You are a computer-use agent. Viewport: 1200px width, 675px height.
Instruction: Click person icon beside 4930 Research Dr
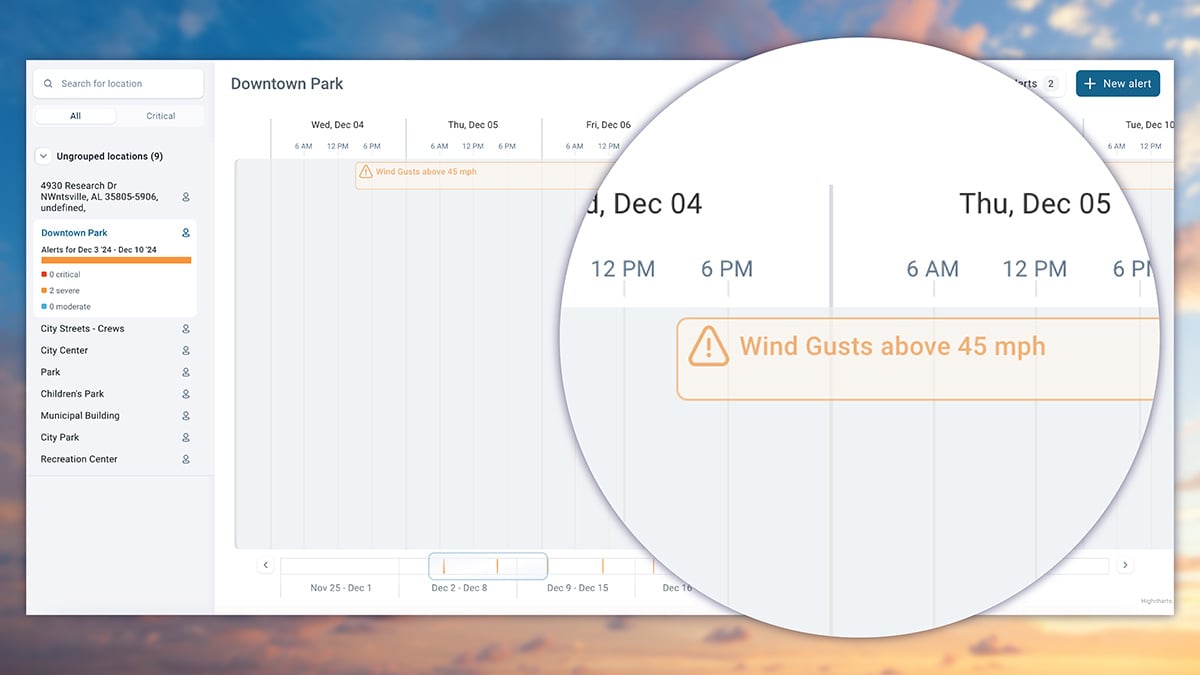pyautogui.click(x=186, y=197)
